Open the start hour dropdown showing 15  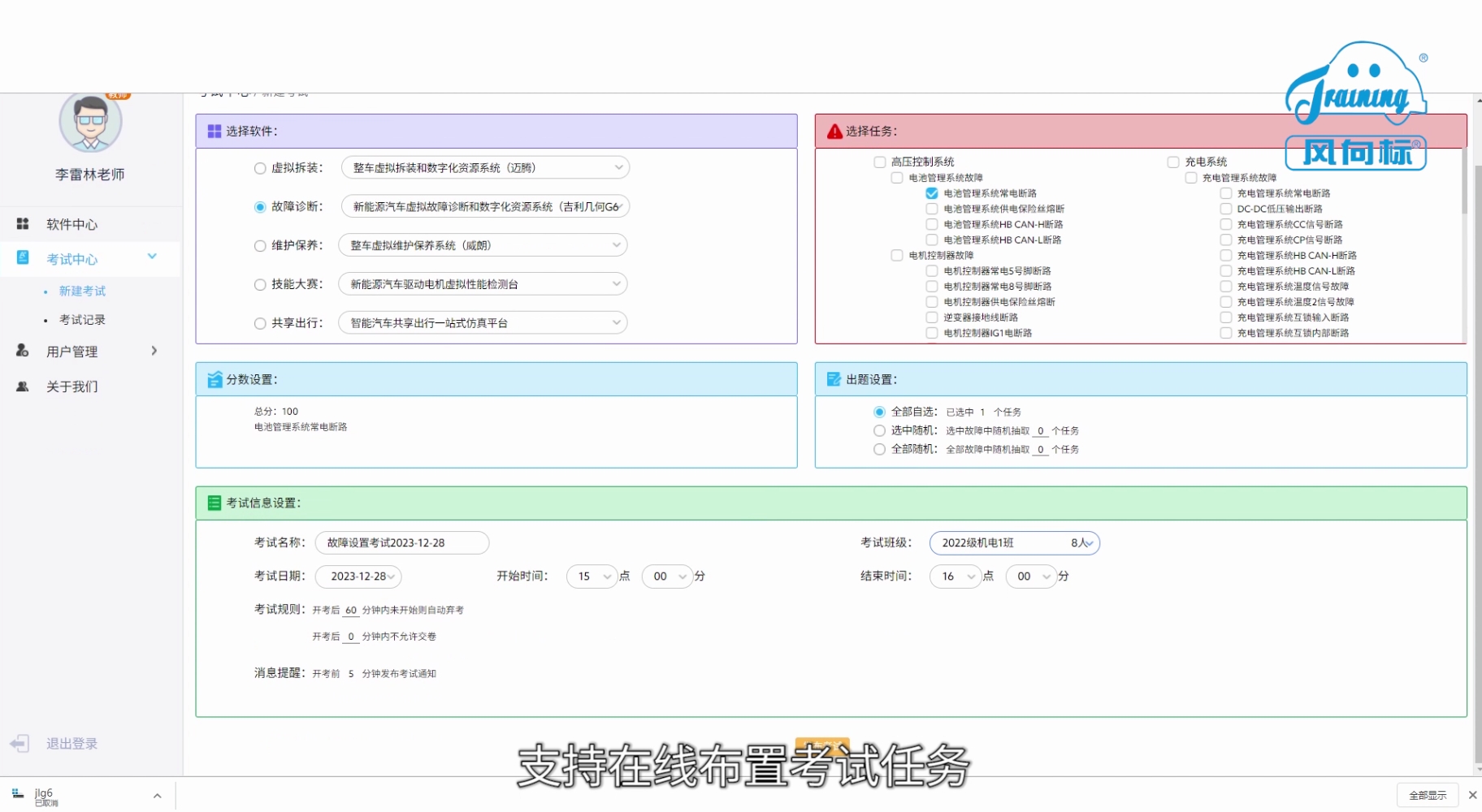592,577
